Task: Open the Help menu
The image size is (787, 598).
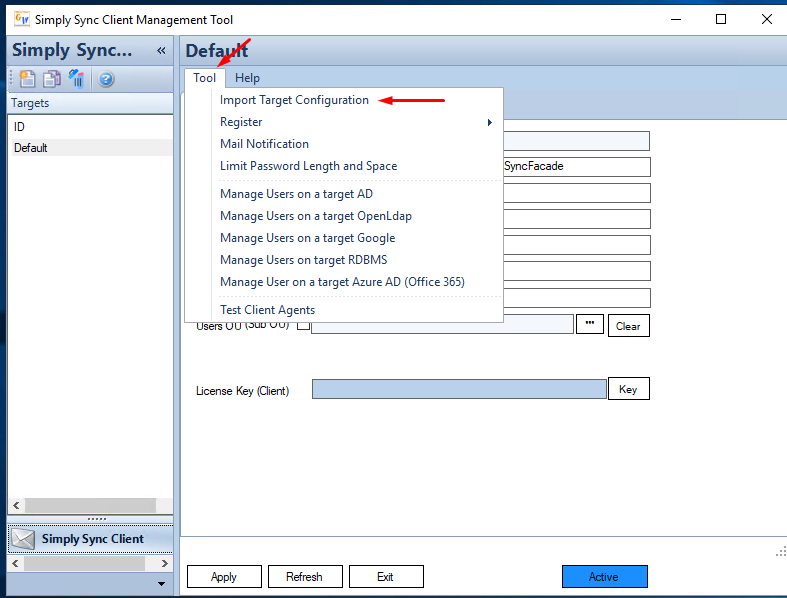Action: coord(247,78)
